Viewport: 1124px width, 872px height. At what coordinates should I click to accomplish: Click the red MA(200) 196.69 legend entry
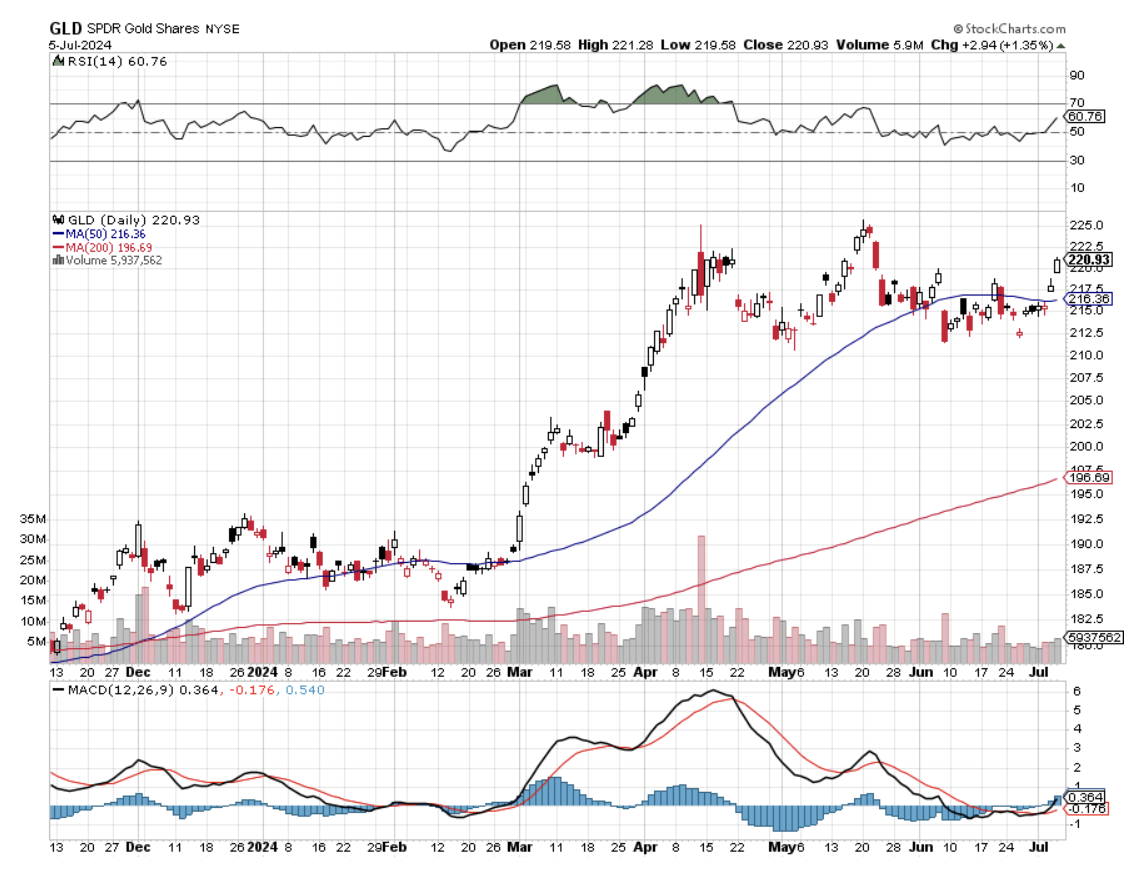100,247
